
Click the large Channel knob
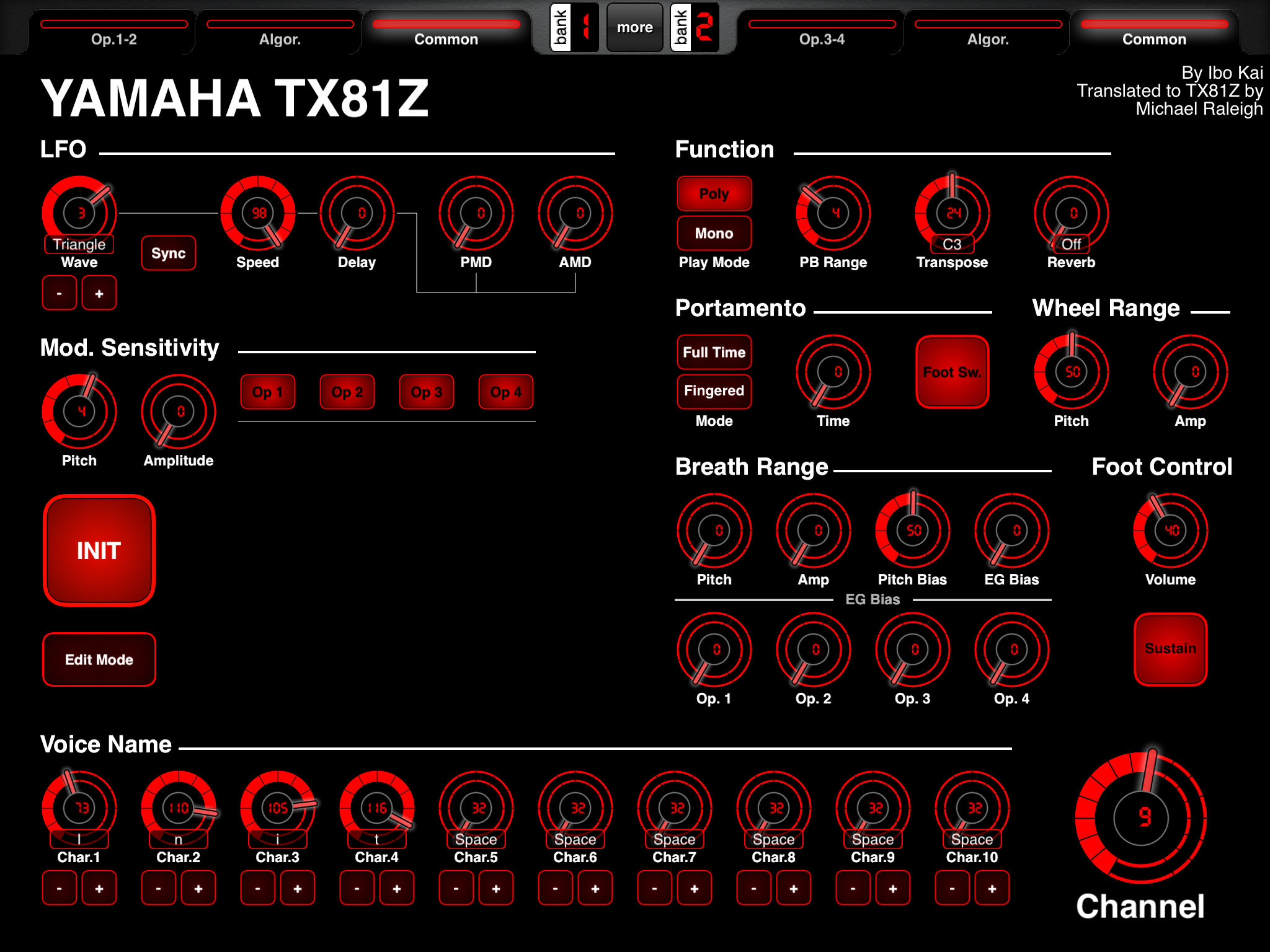click(x=1141, y=818)
